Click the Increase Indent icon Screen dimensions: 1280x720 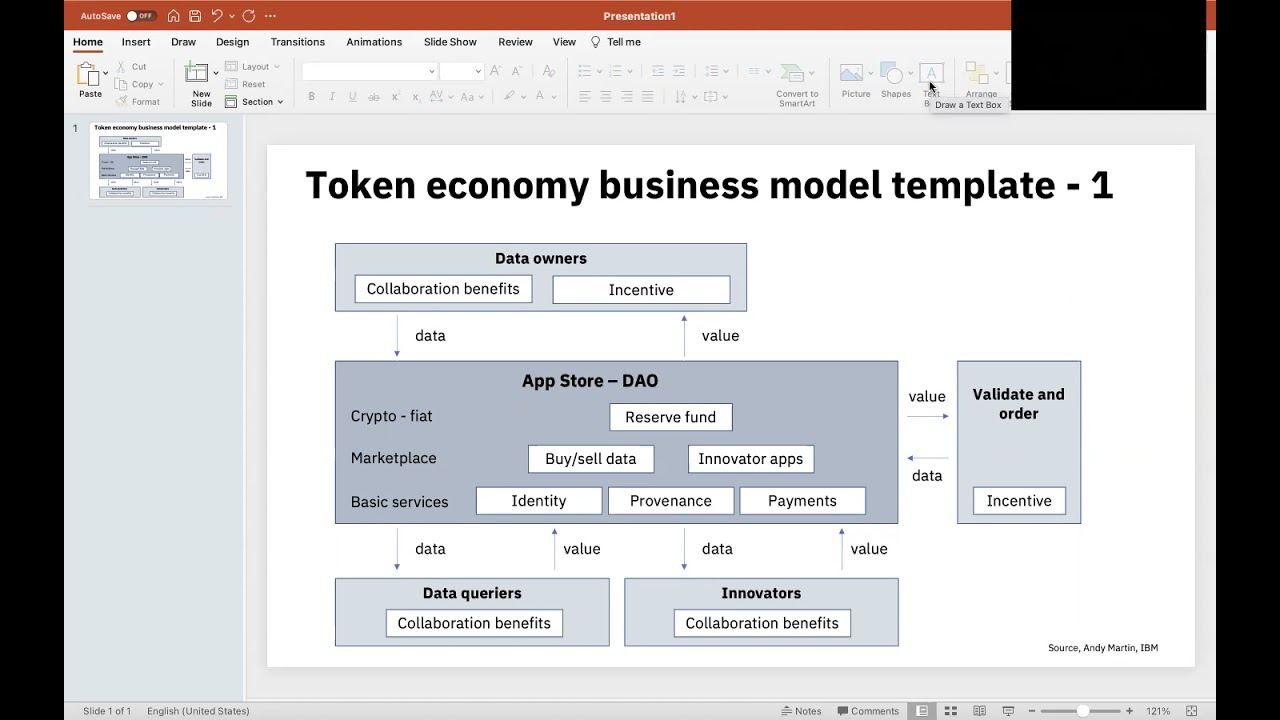pyautogui.click(x=679, y=71)
